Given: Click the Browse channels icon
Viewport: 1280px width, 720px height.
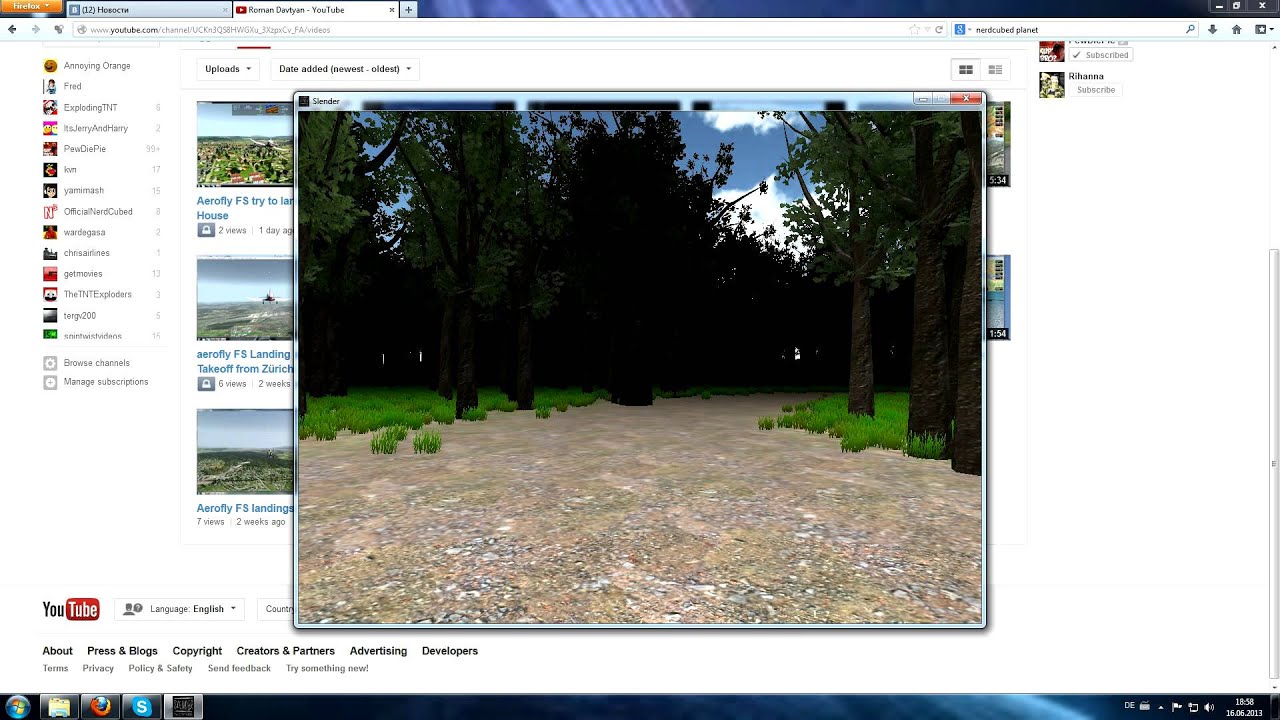Looking at the screenshot, I should [x=50, y=363].
